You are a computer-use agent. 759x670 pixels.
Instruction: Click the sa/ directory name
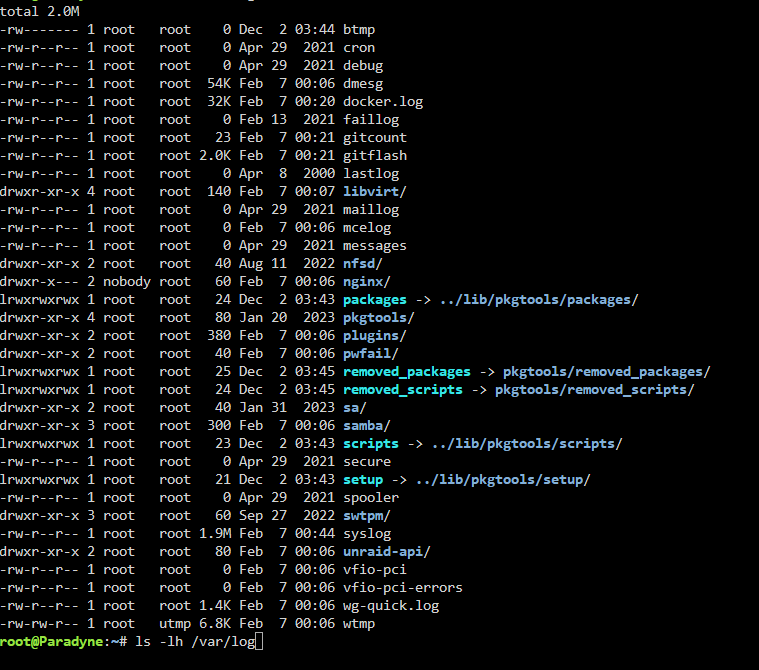pyautogui.click(x=355, y=408)
